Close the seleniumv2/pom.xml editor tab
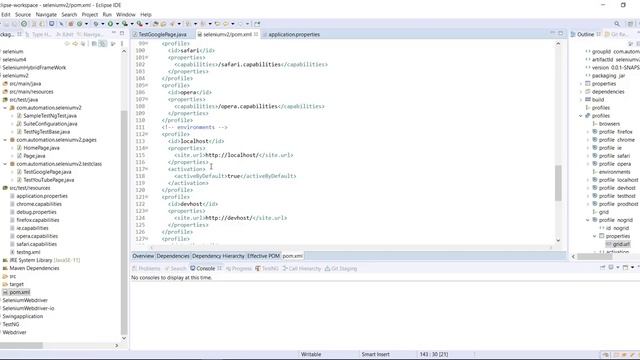This screenshot has width=640, height=360. pos(256,34)
